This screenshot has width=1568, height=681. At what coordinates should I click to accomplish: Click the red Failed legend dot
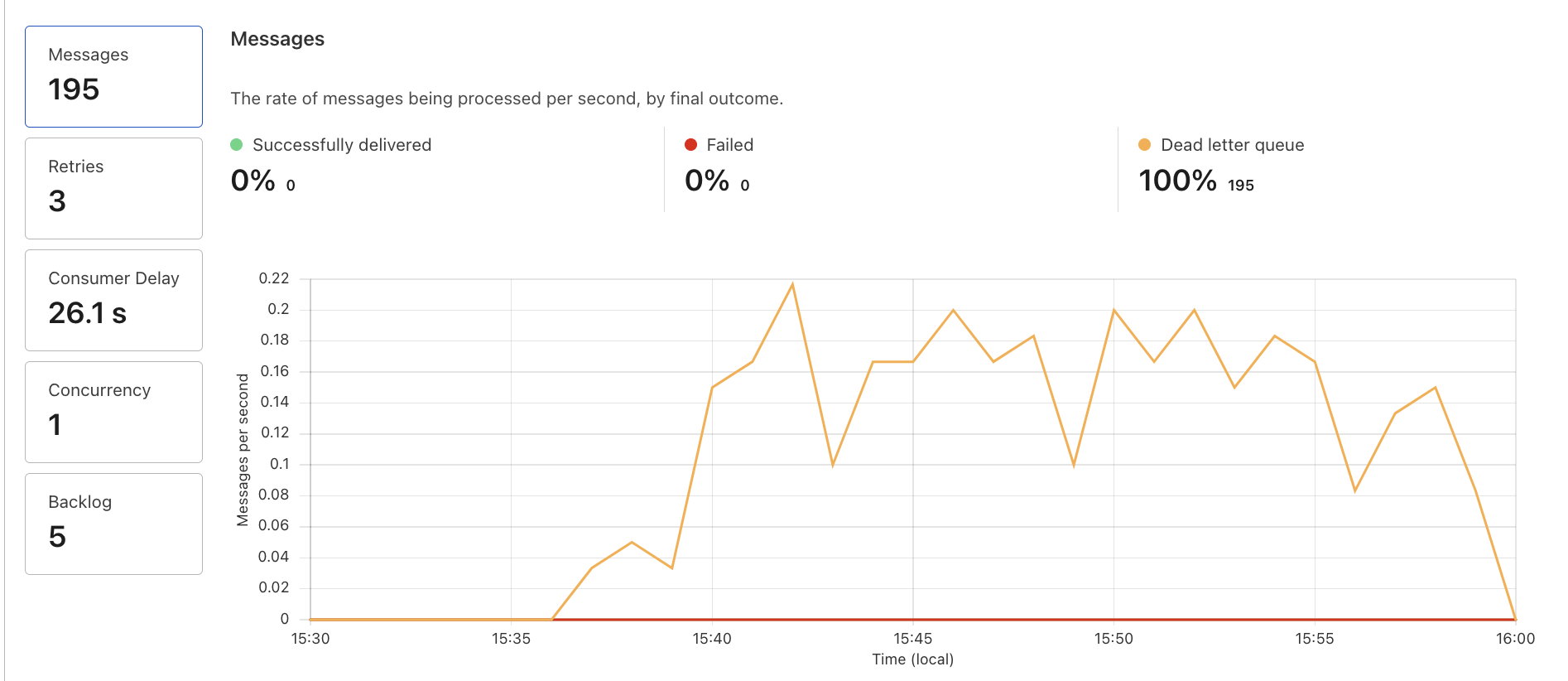pos(691,144)
